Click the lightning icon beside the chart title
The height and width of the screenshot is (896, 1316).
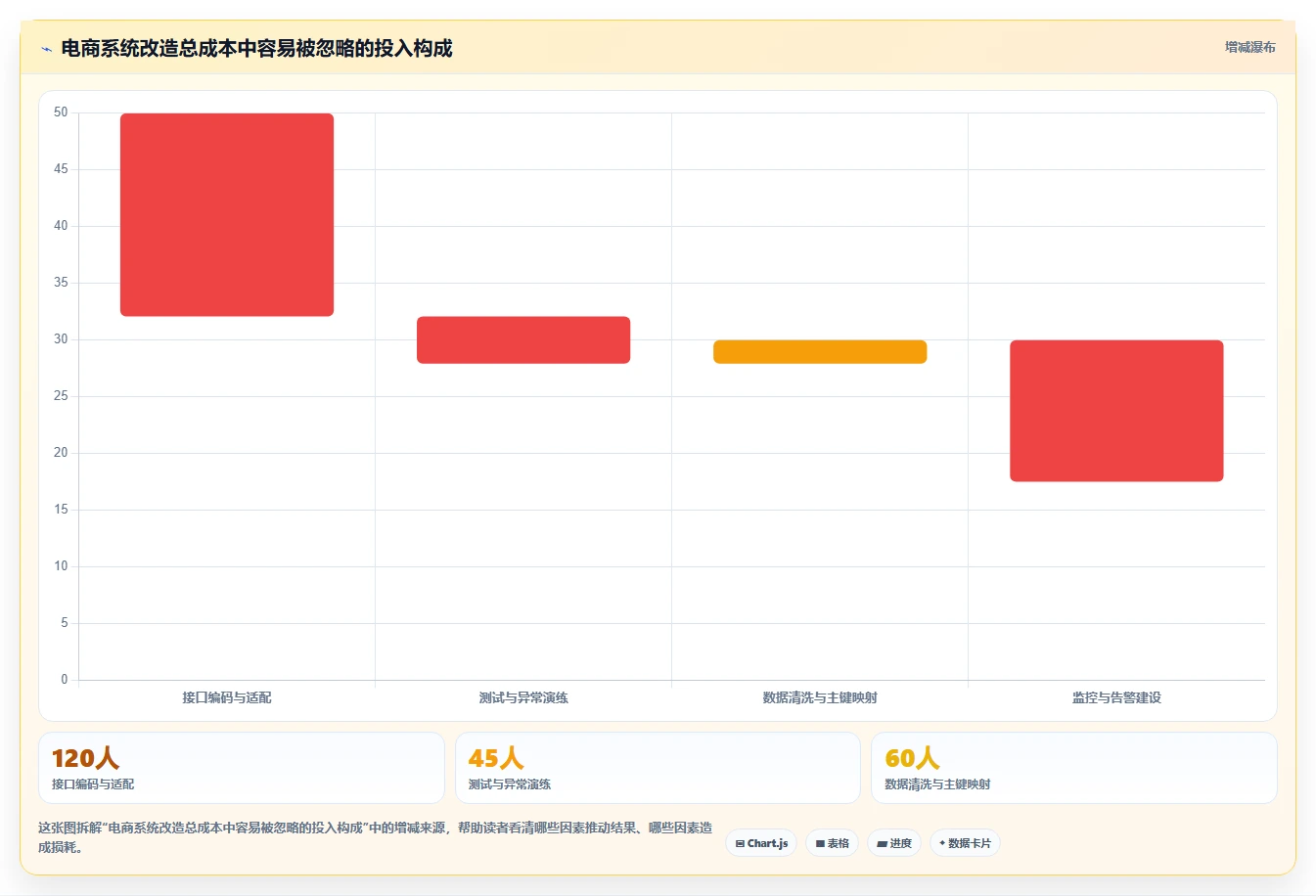coord(46,49)
